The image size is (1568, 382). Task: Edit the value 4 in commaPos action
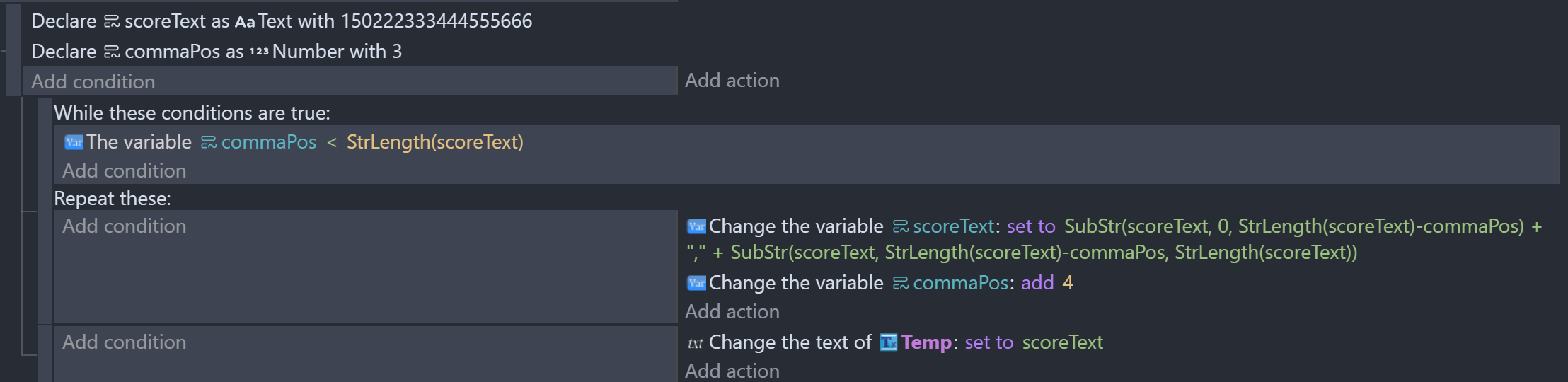[1068, 283]
